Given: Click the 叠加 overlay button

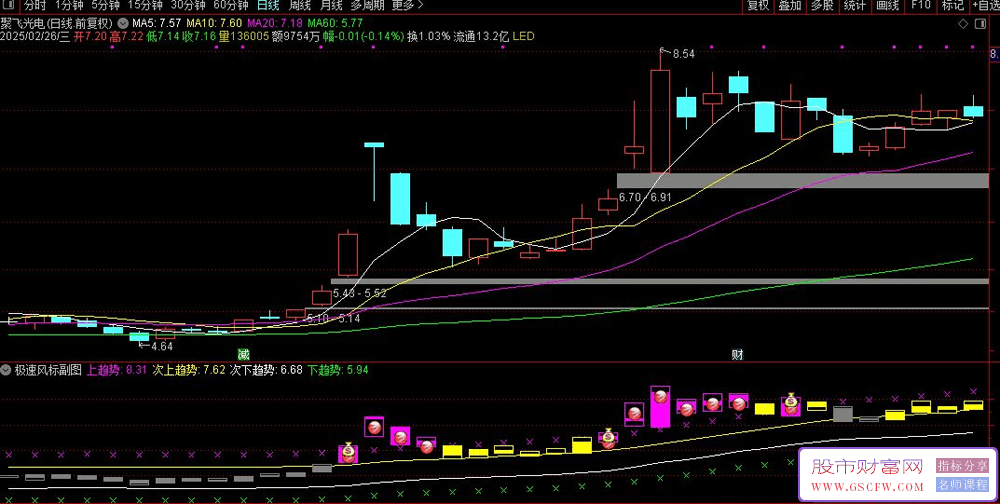Looking at the screenshot, I should click(790, 6).
